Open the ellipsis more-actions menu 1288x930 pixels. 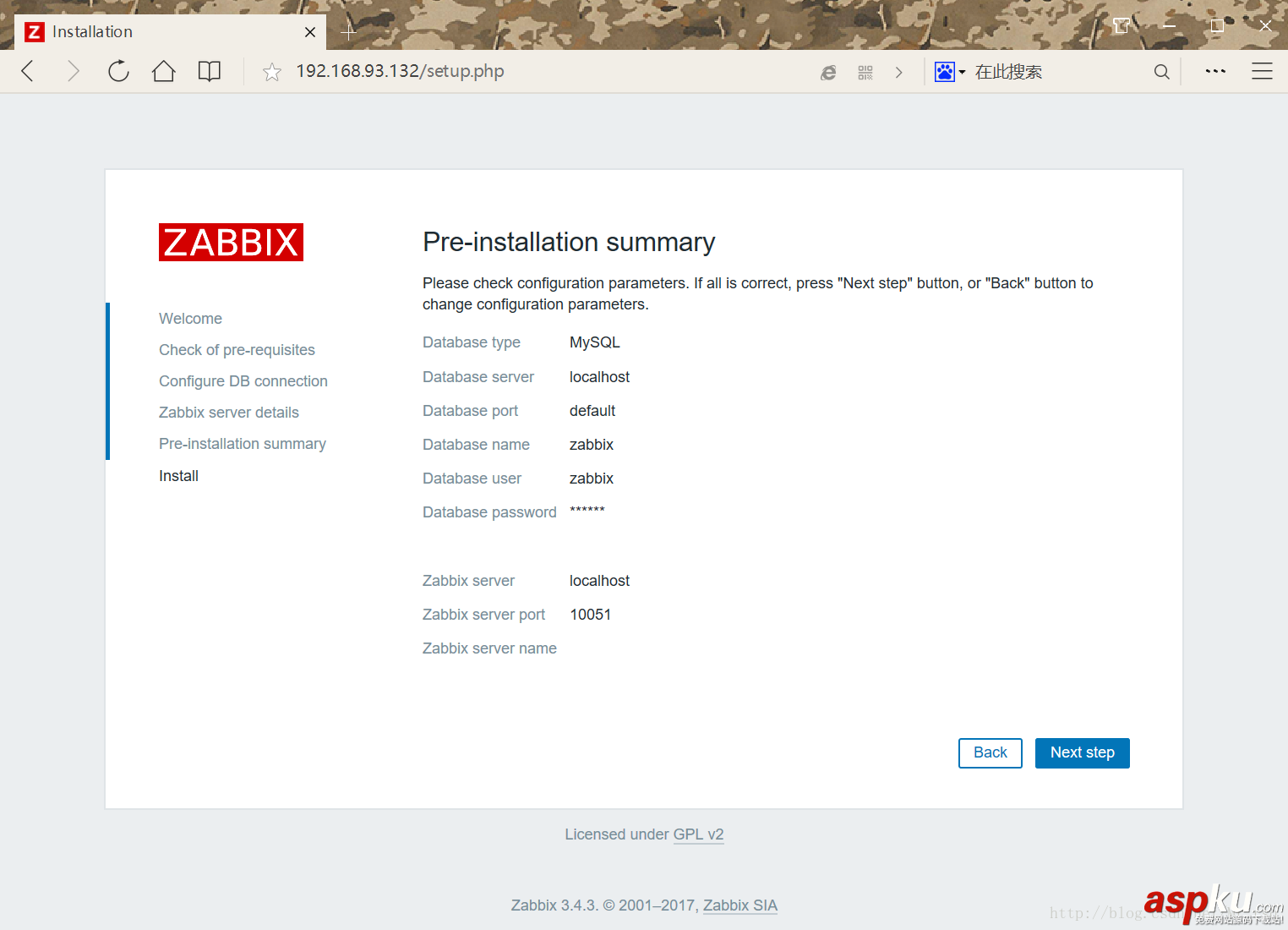pos(1214,71)
